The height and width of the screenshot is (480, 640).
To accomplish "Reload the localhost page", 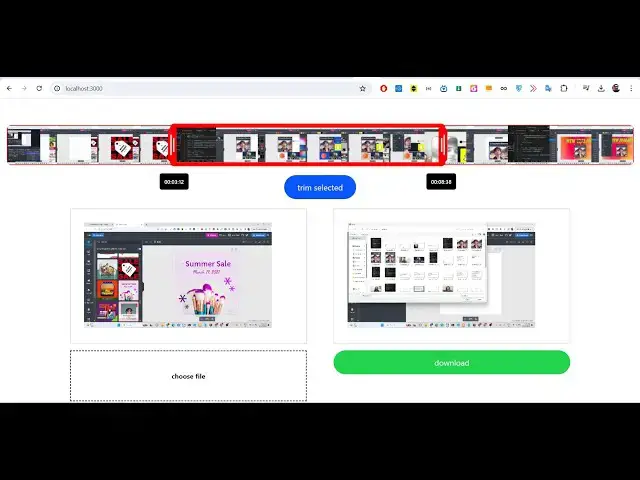I will click(x=39, y=88).
